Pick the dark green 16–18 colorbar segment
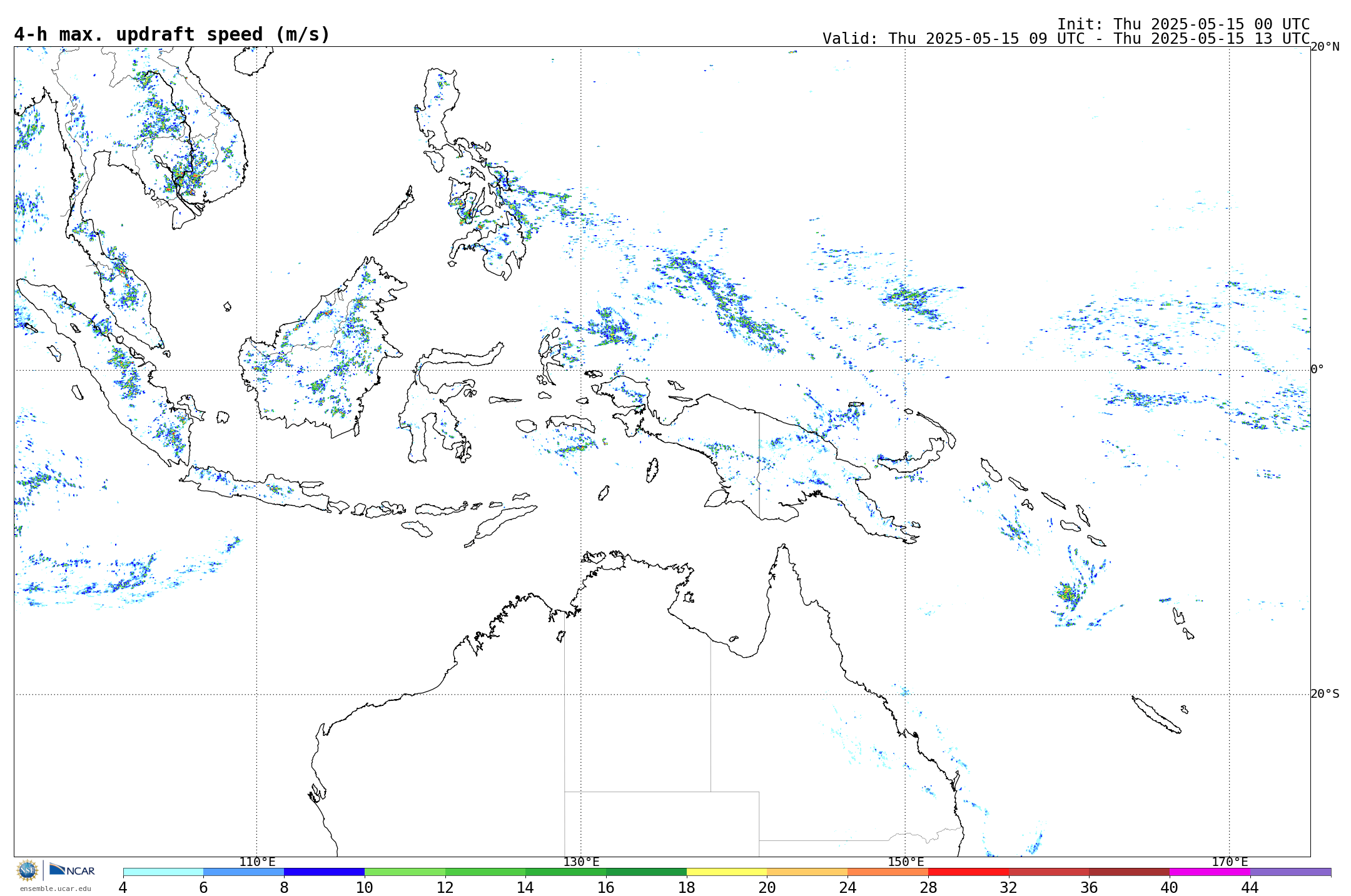The width and height of the screenshot is (1351, 896). click(646, 872)
